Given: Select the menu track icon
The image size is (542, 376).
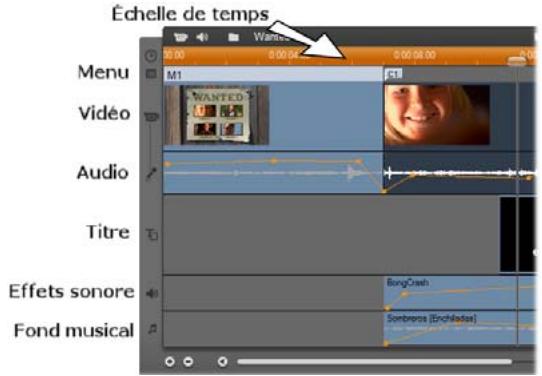Looking at the screenshot, I should pos(151,73).
